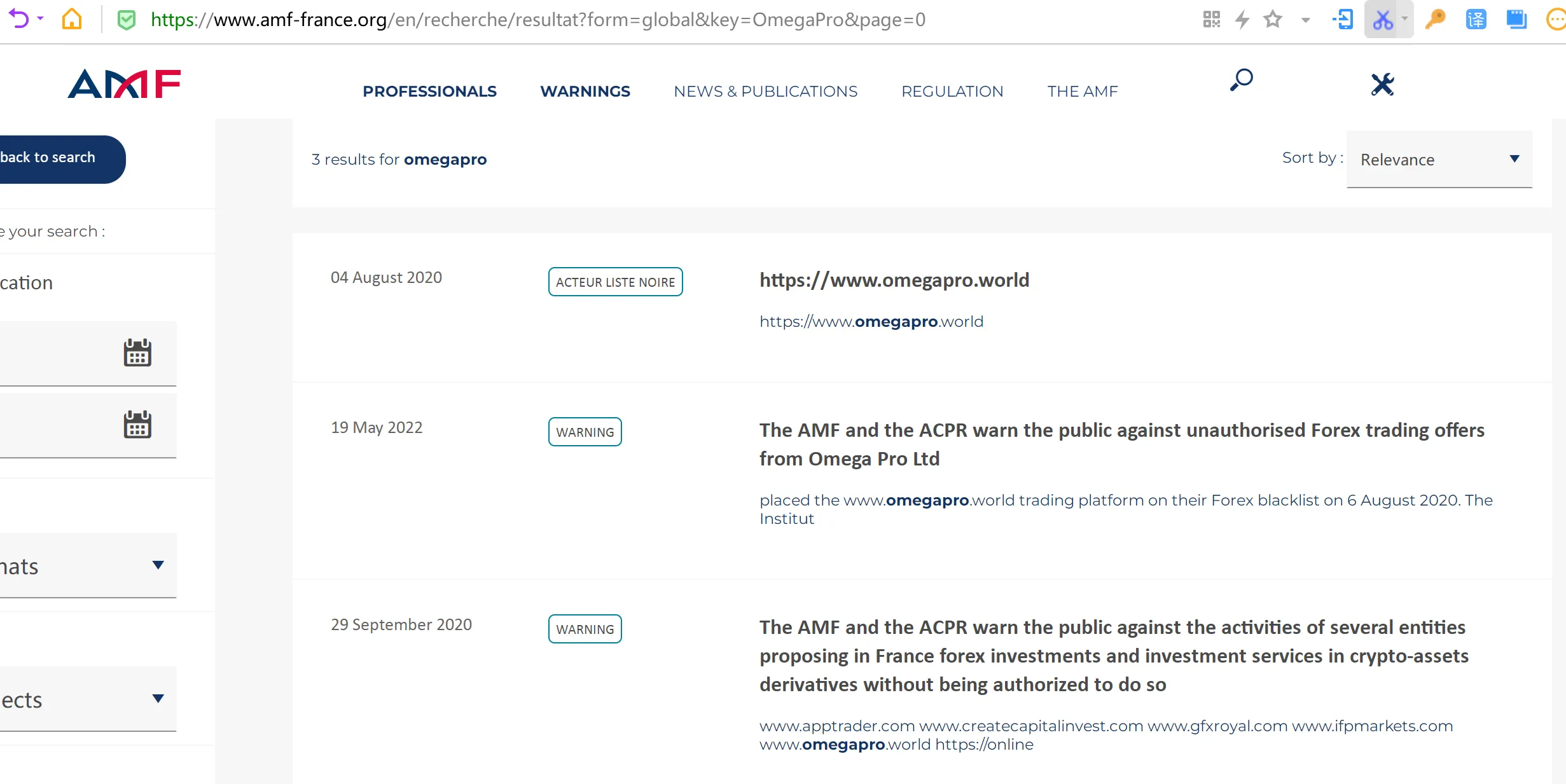This screenshot has height=784, width=1566.
Task: Click the '04 August 2020' date text
Action: (386, 277)
